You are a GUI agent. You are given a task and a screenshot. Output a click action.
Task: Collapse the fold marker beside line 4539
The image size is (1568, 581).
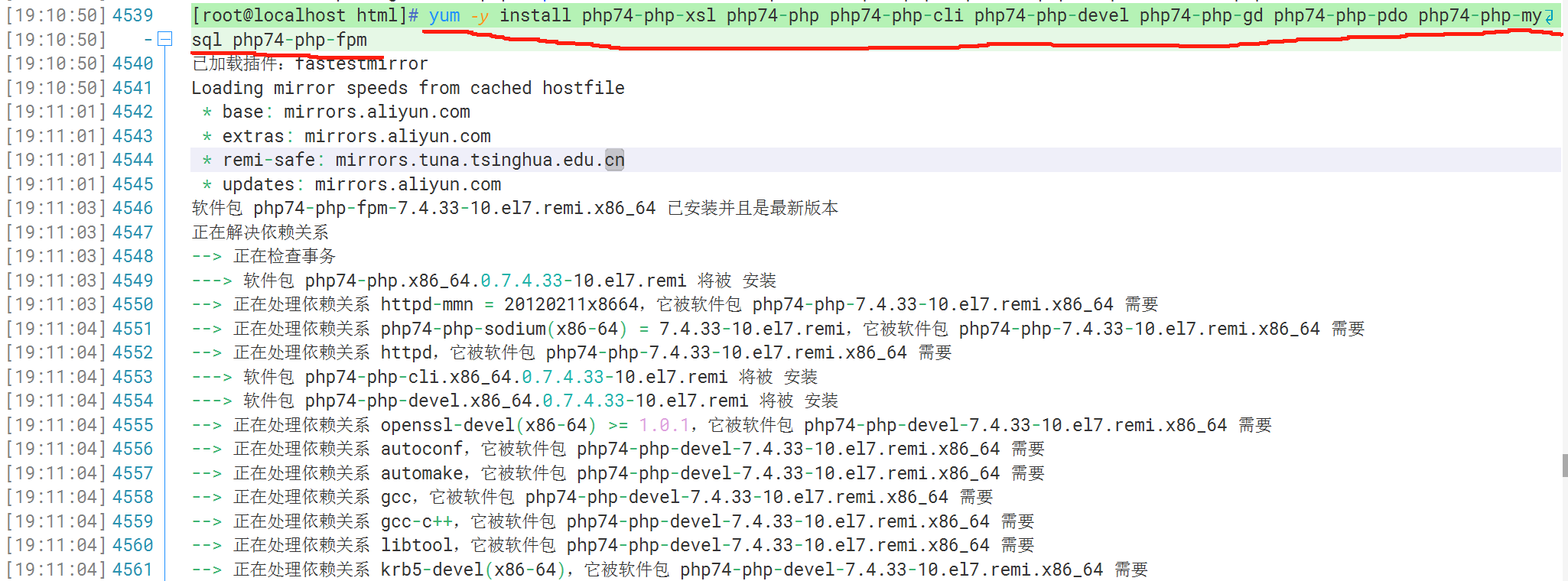point(164,39)
